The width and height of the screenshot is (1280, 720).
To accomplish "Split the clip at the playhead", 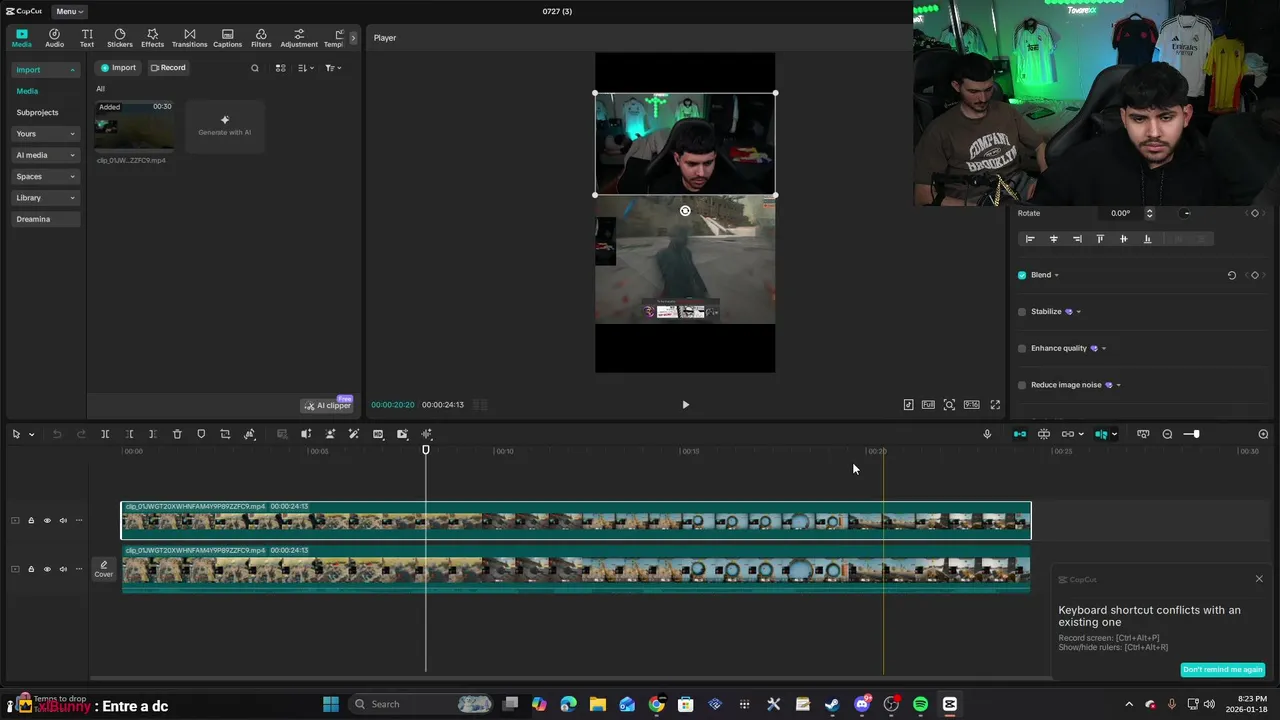I will pyautogui.click(x=105, y=434).
